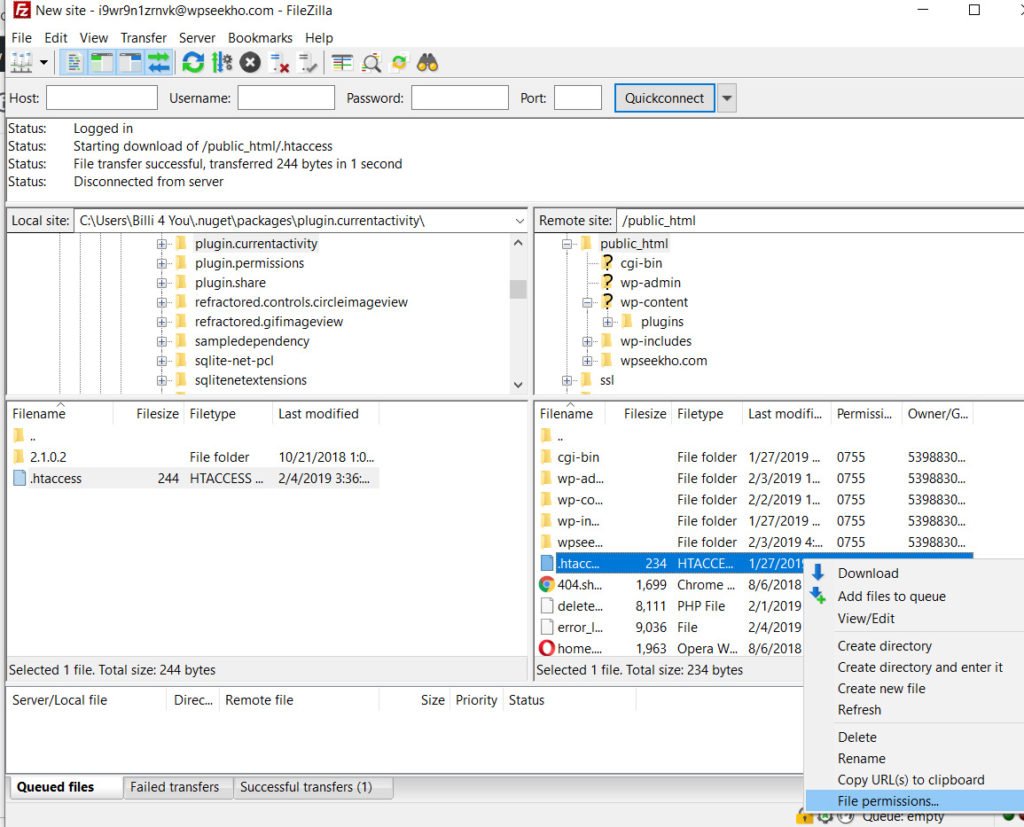Open the Bookmarks menu
The height and width of the screenshot is (827, 1024).
click(x=260, y=38)
